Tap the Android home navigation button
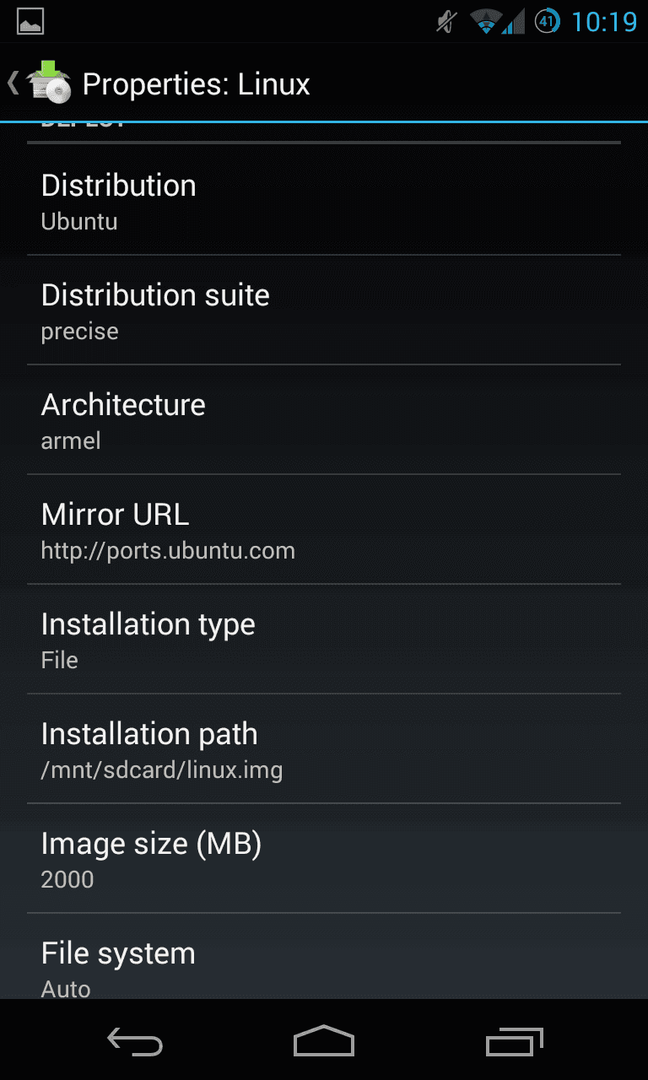 coord(324,1040)
